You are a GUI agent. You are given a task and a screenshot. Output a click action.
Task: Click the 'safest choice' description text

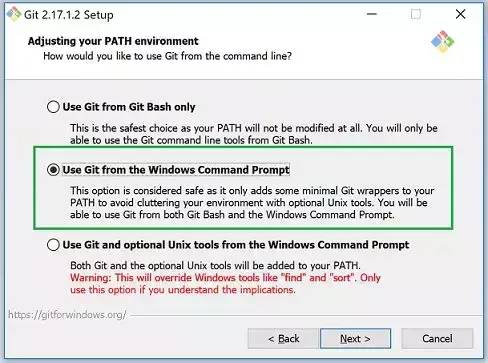[254, 134]
